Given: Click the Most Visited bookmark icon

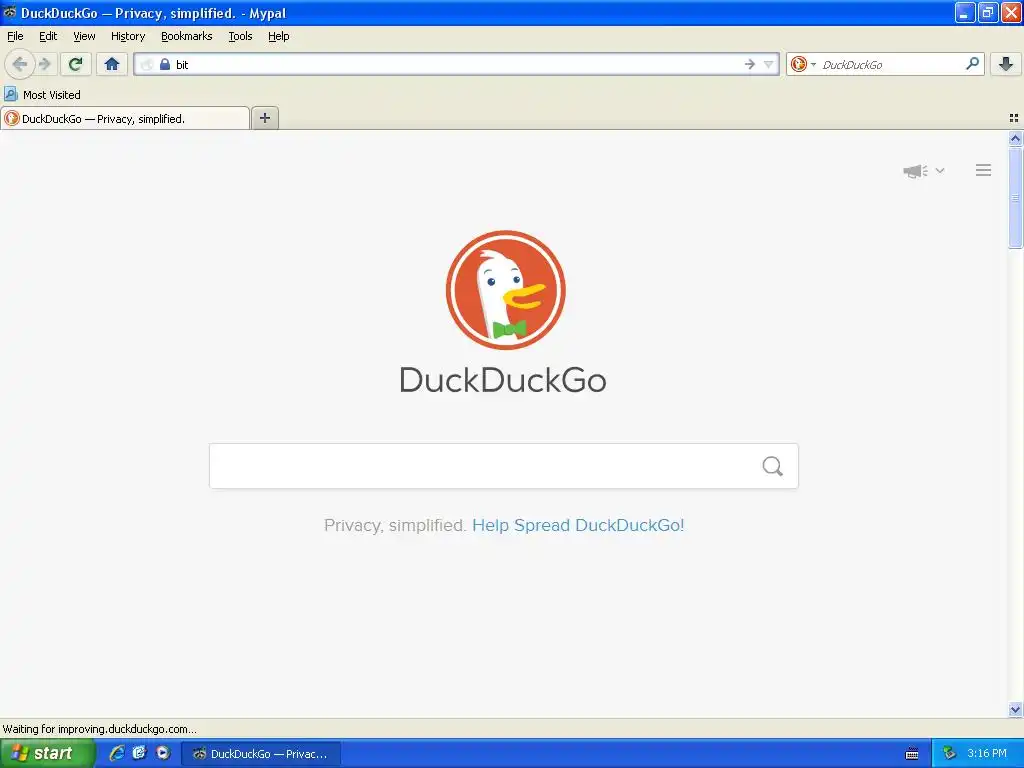Looking at the screenshot, I should [x=10, y=95].
